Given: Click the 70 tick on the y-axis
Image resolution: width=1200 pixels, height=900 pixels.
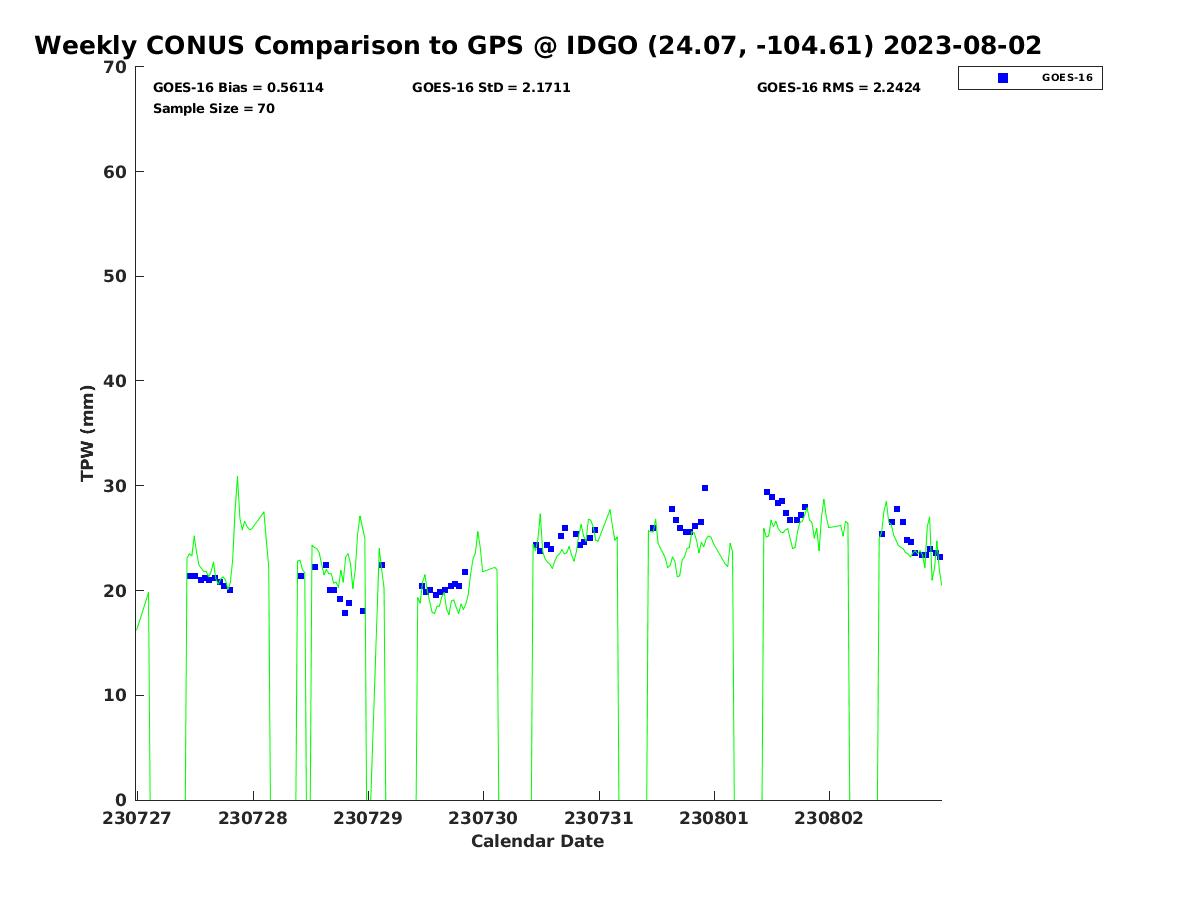Looking at the screenshot, I should [x=116, y=67].
